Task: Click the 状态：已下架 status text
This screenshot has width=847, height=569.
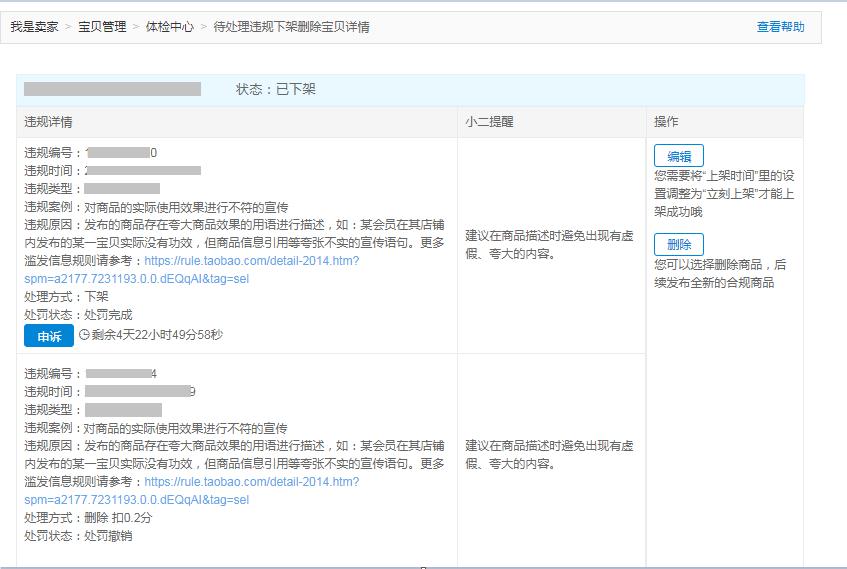Action: click(x=276, y=89)
